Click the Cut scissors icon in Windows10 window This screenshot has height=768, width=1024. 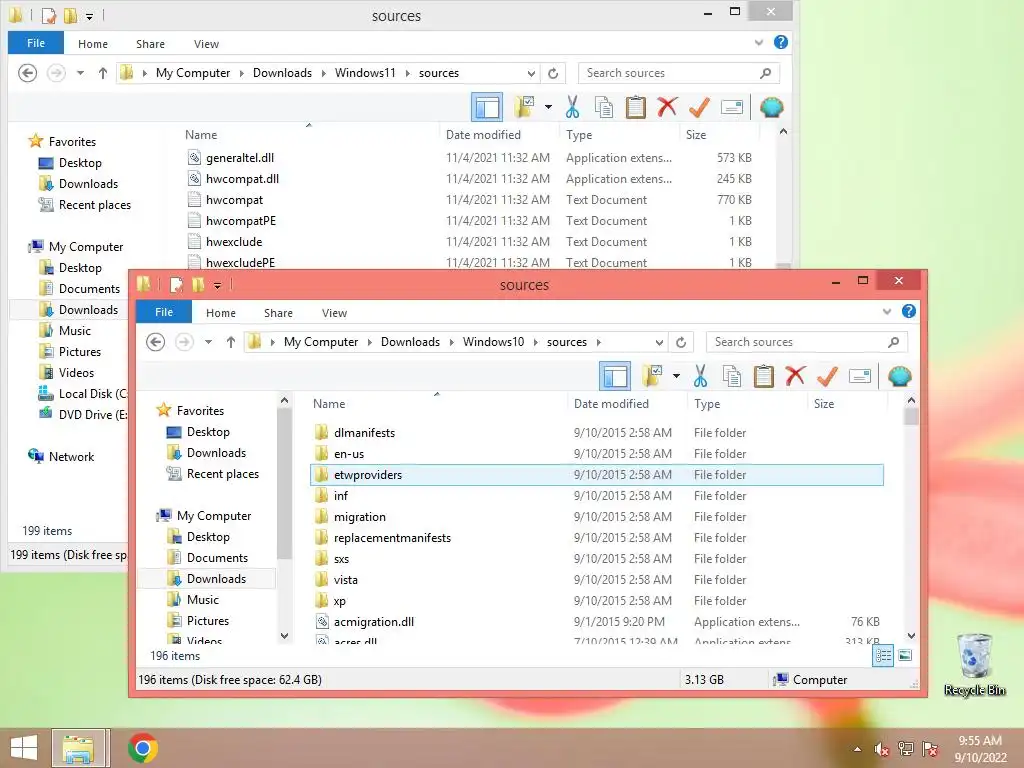point(700,376)
